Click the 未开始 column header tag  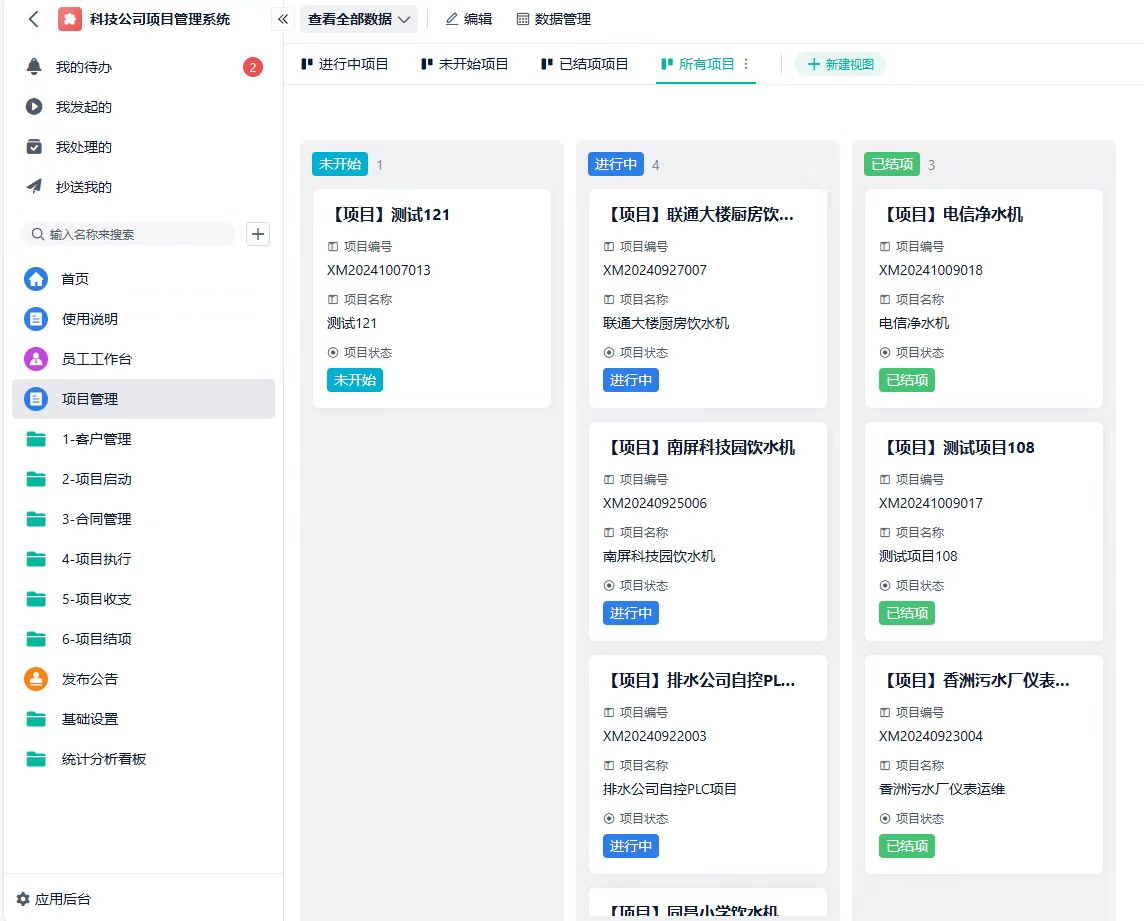[340, 164]
